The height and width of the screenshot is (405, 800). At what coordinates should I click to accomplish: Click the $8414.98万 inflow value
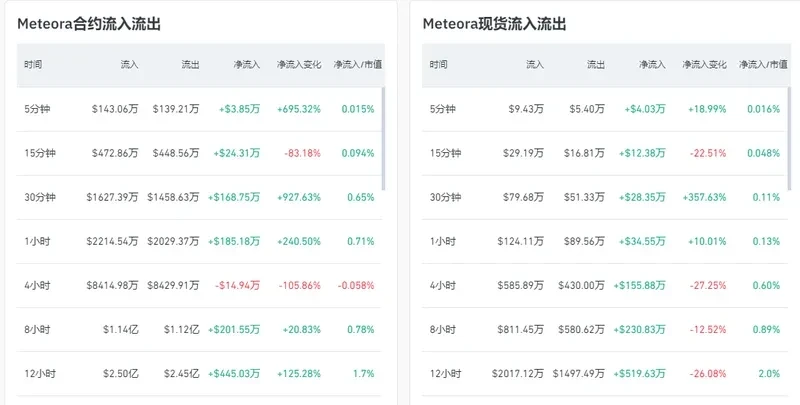click(x=112, y=286)
